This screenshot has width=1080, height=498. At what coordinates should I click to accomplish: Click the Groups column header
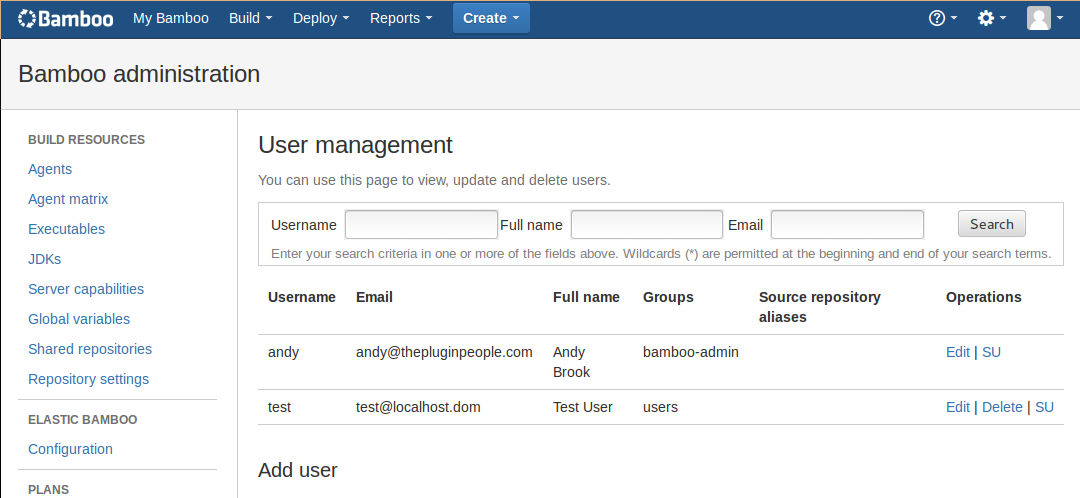(668, 297)
